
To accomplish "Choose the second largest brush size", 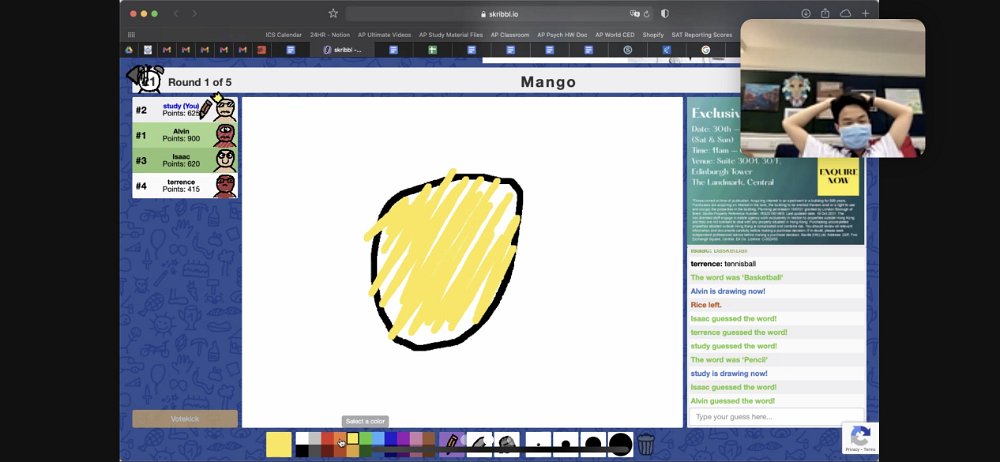I will 593,444.
